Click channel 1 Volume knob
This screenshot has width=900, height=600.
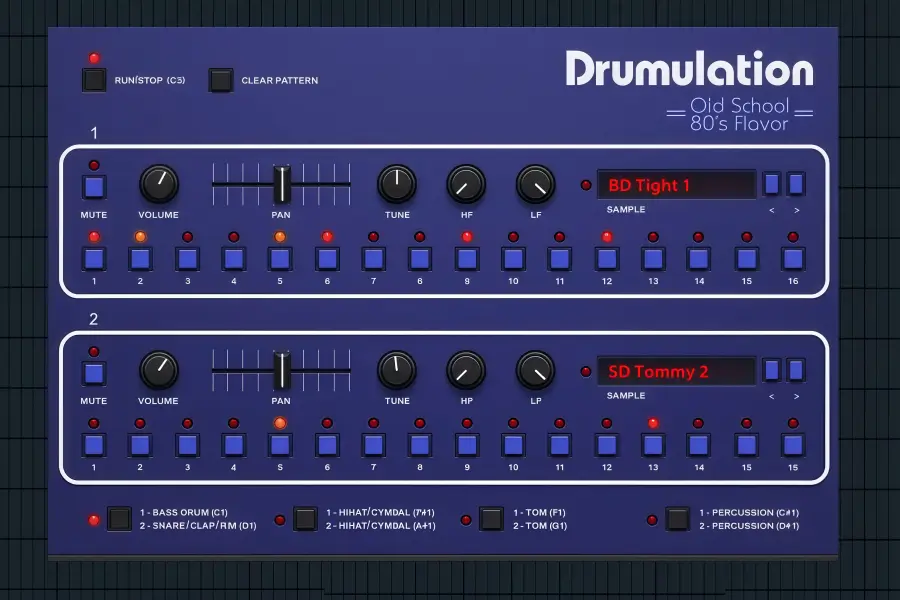click(159, 184)
